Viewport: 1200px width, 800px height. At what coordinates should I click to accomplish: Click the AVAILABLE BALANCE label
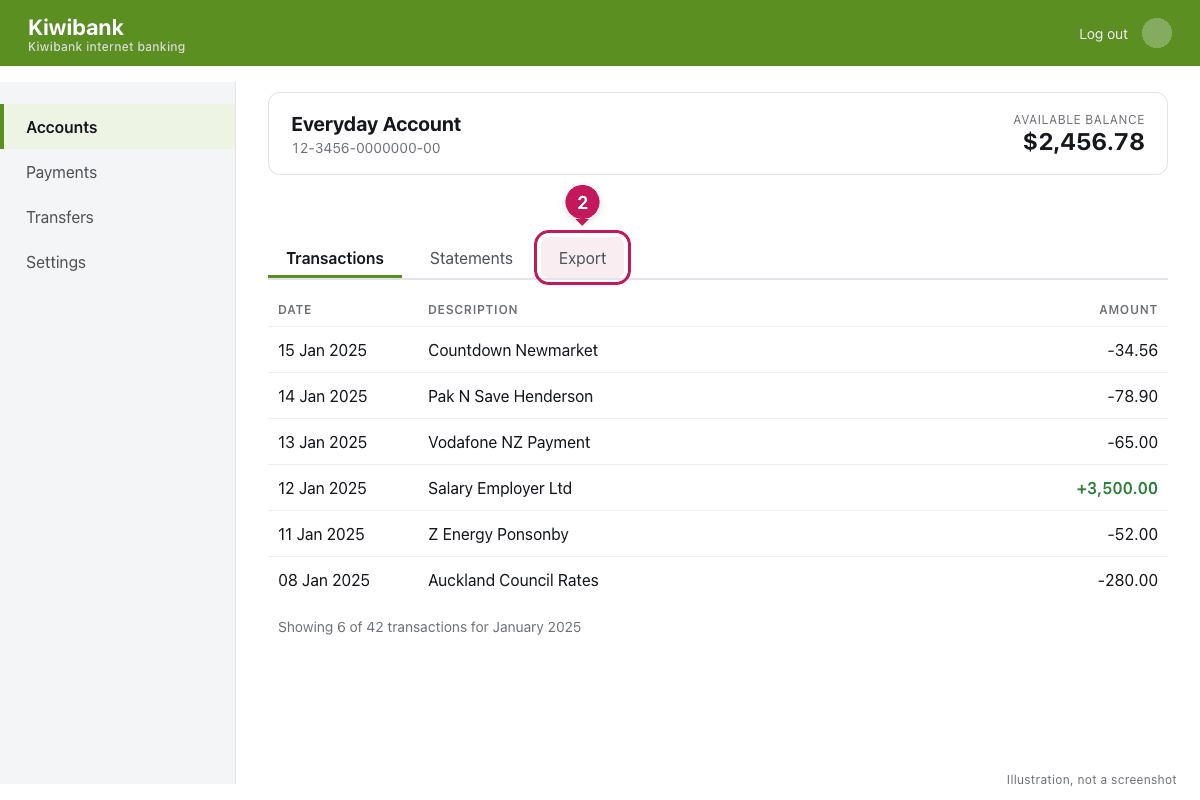1079,119
